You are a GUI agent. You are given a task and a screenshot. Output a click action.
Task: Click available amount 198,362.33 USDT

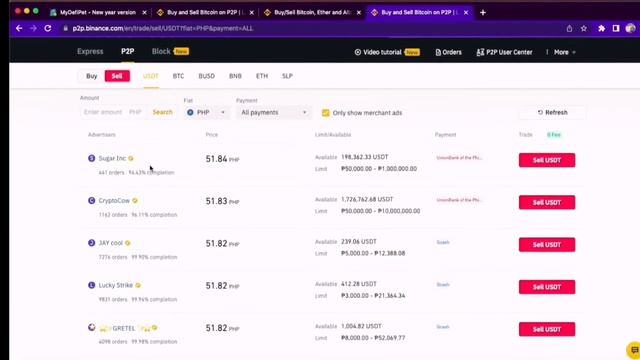pos(364,157)
